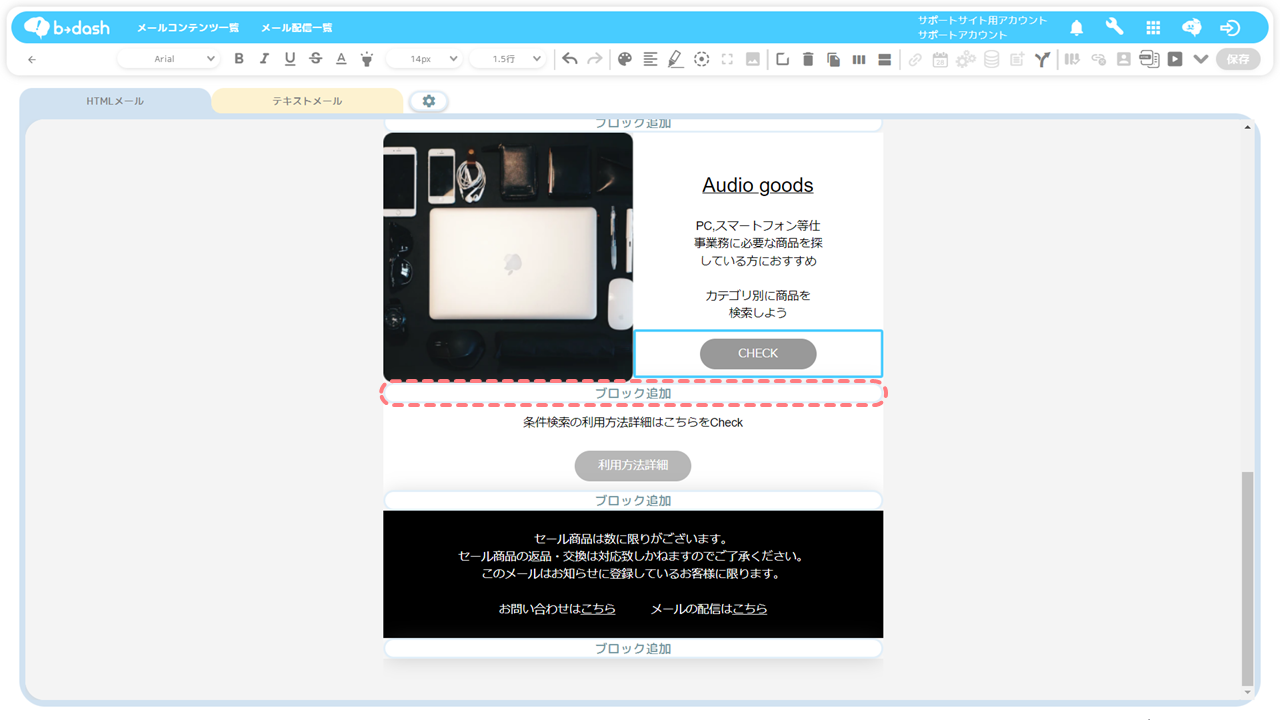Image resolution: width=1280 pixels, height=720 pixels.
Task: Open the gear settings beside tabs
Action: coord(429,101)
